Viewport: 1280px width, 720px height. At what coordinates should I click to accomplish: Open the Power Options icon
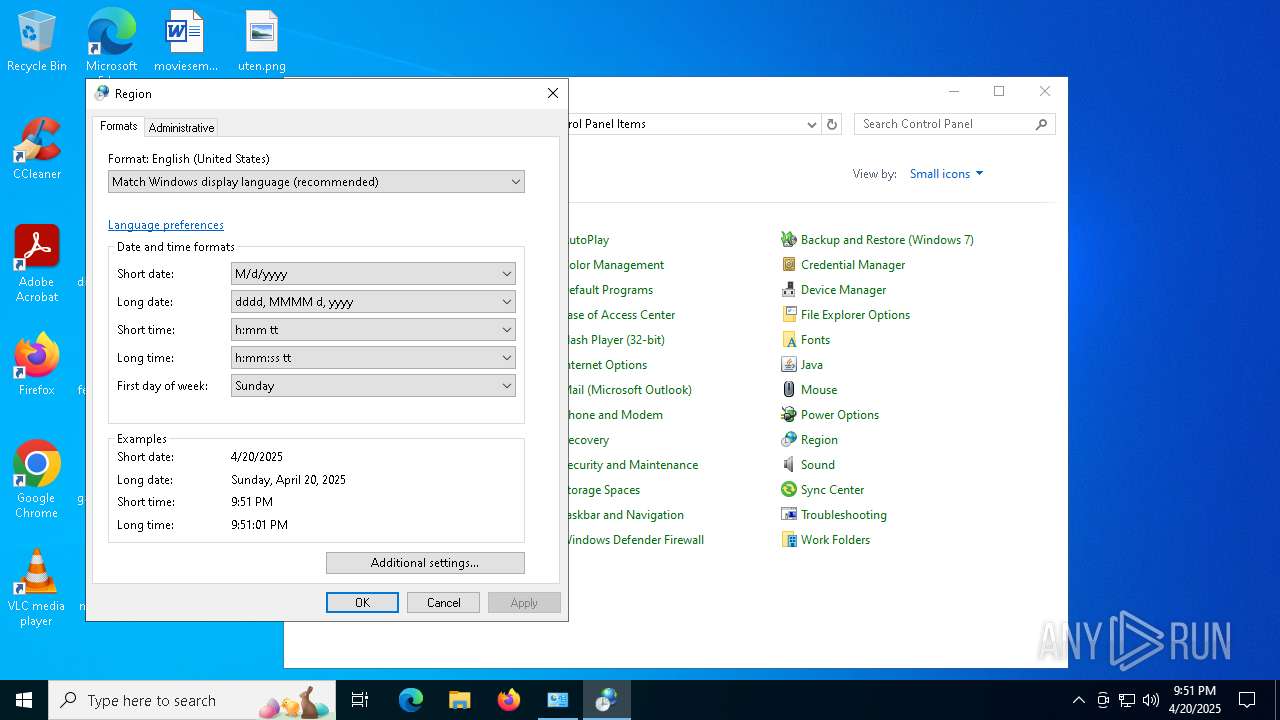(x=789, y=415)
